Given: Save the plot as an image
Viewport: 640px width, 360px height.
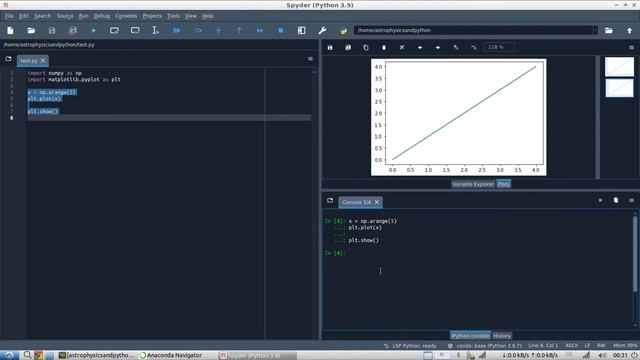Looking at the screenshot, I should coord(330,47).
